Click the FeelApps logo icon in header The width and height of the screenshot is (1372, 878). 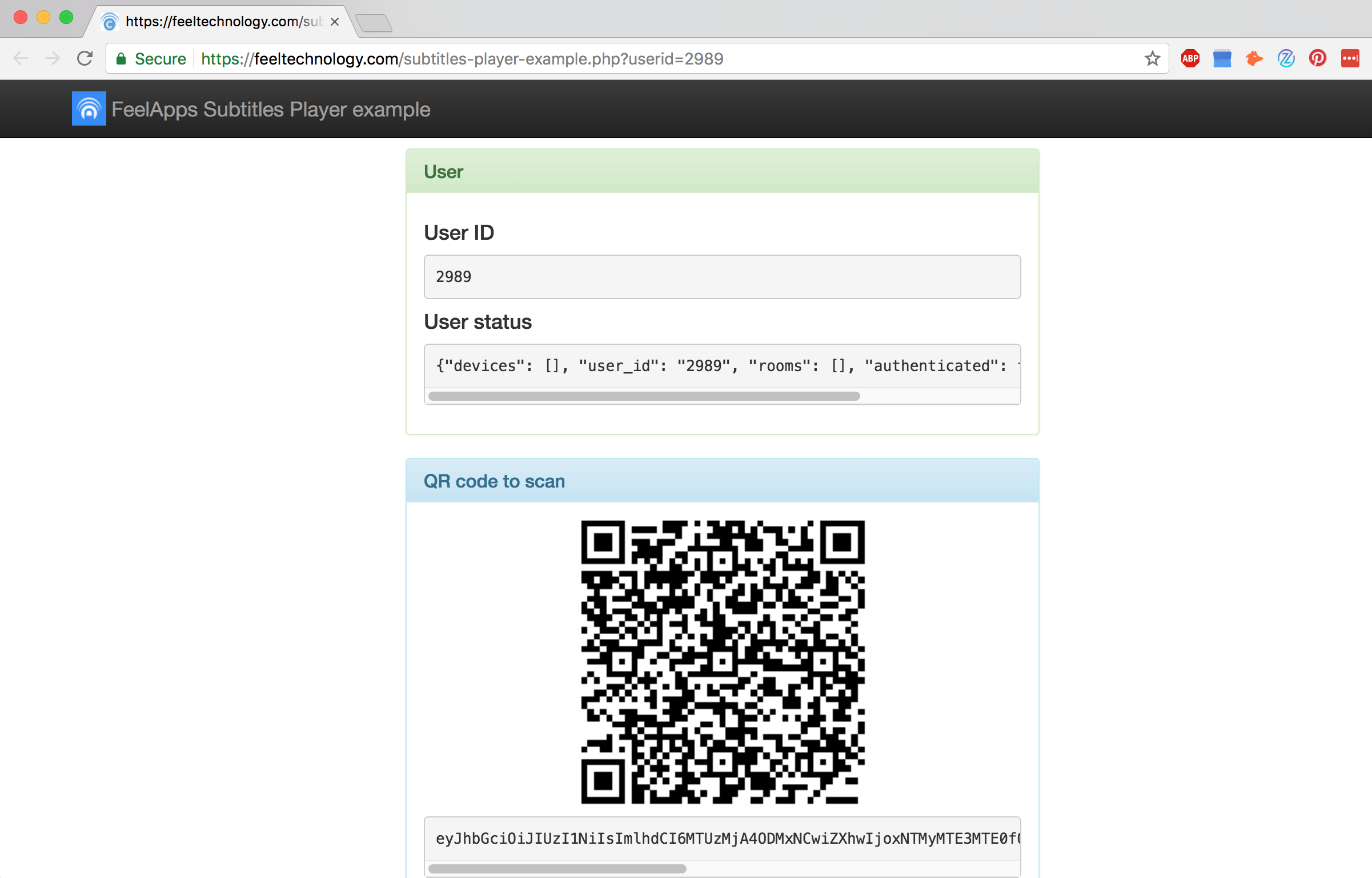89,108
